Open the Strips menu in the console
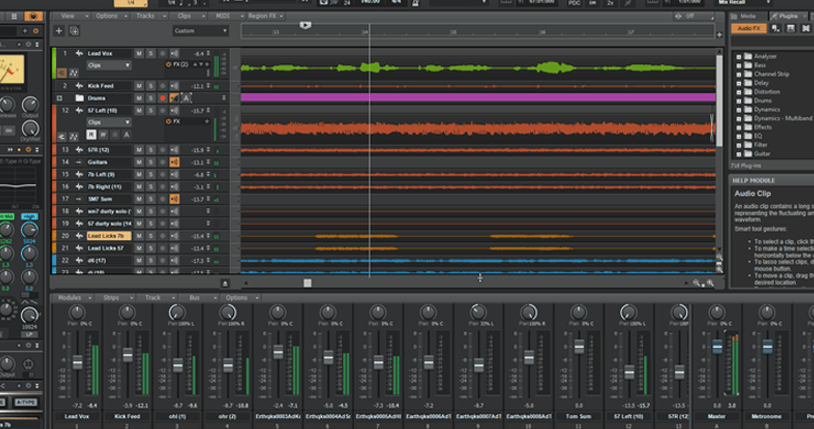This screenshot has height=429, width=814. click(112, 298)
